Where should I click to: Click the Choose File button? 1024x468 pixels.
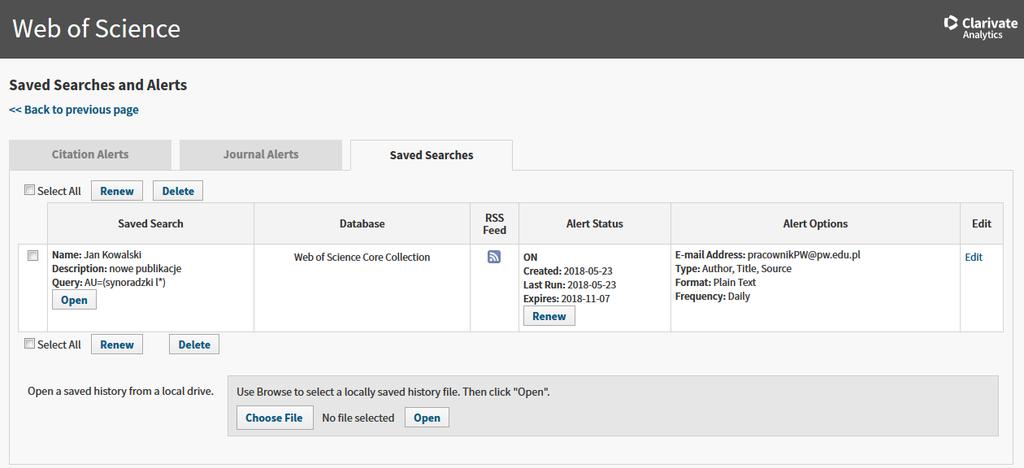point(274,418)
